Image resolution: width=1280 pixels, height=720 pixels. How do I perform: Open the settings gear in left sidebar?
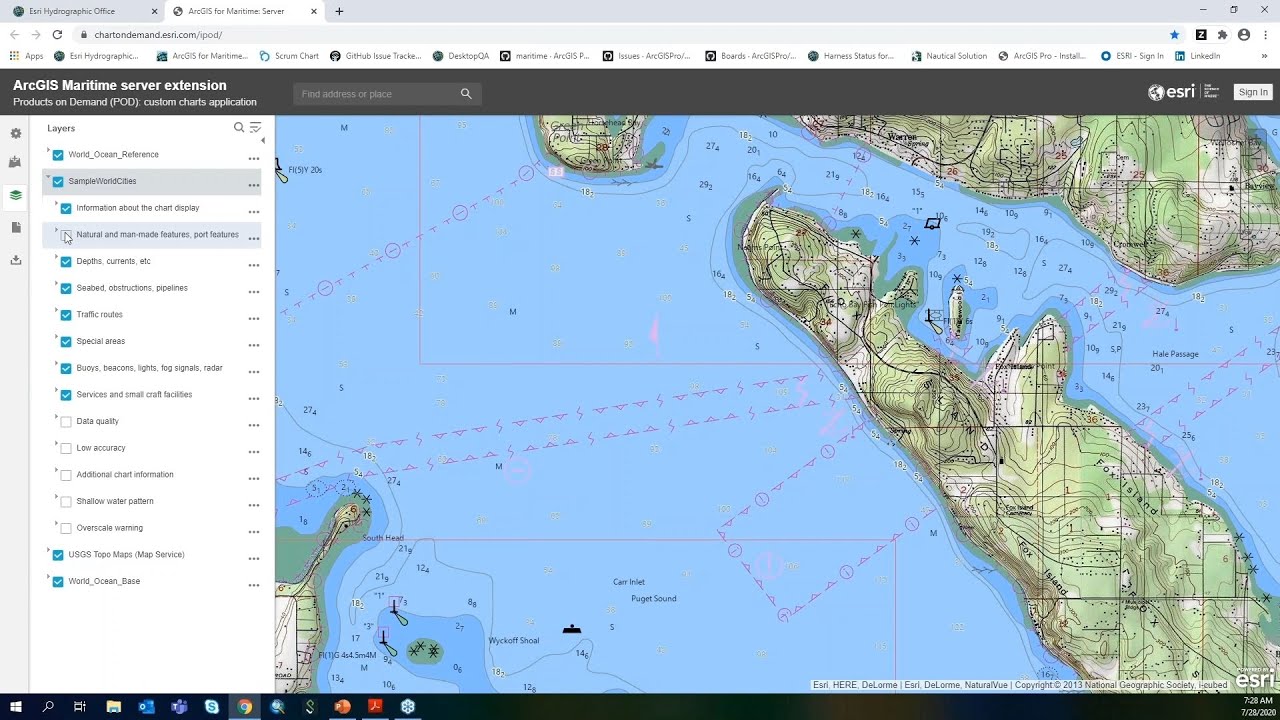coord(15,133)
